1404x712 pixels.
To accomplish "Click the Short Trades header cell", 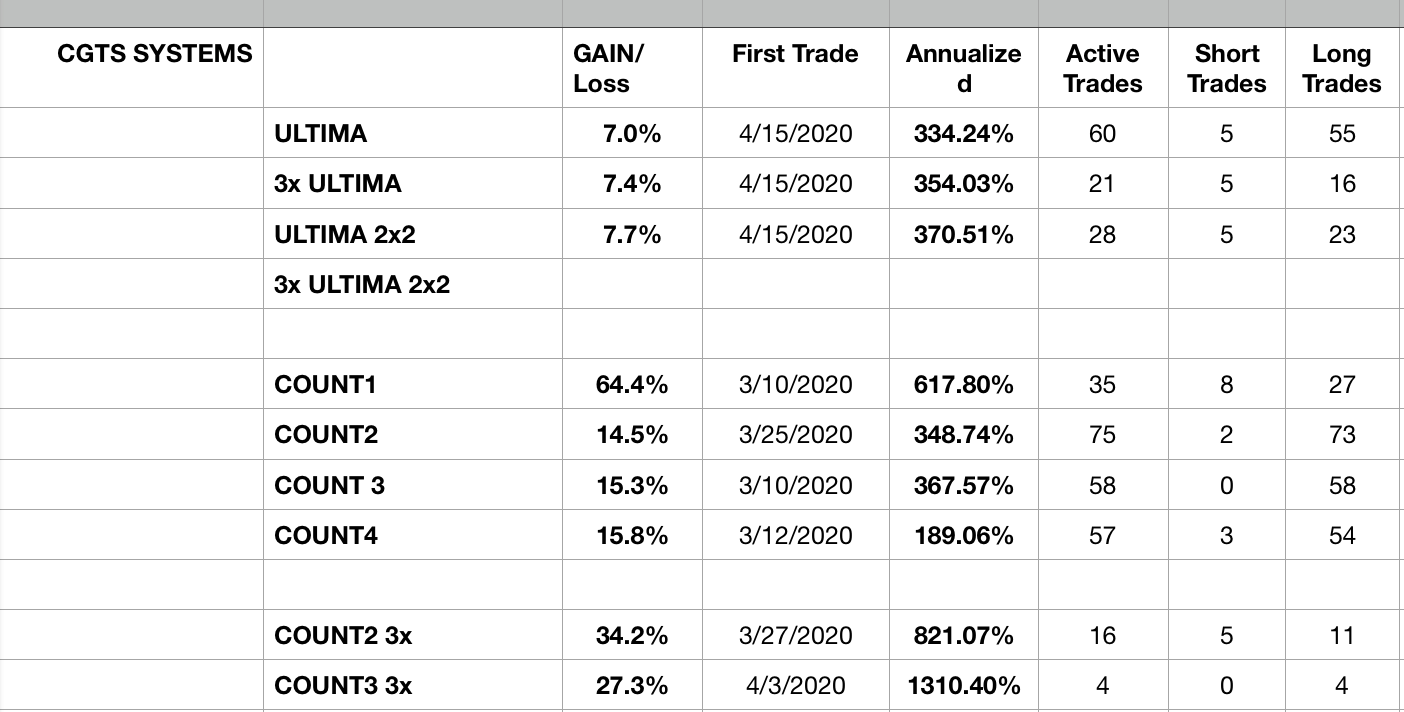I will (x=1226, y=69).
